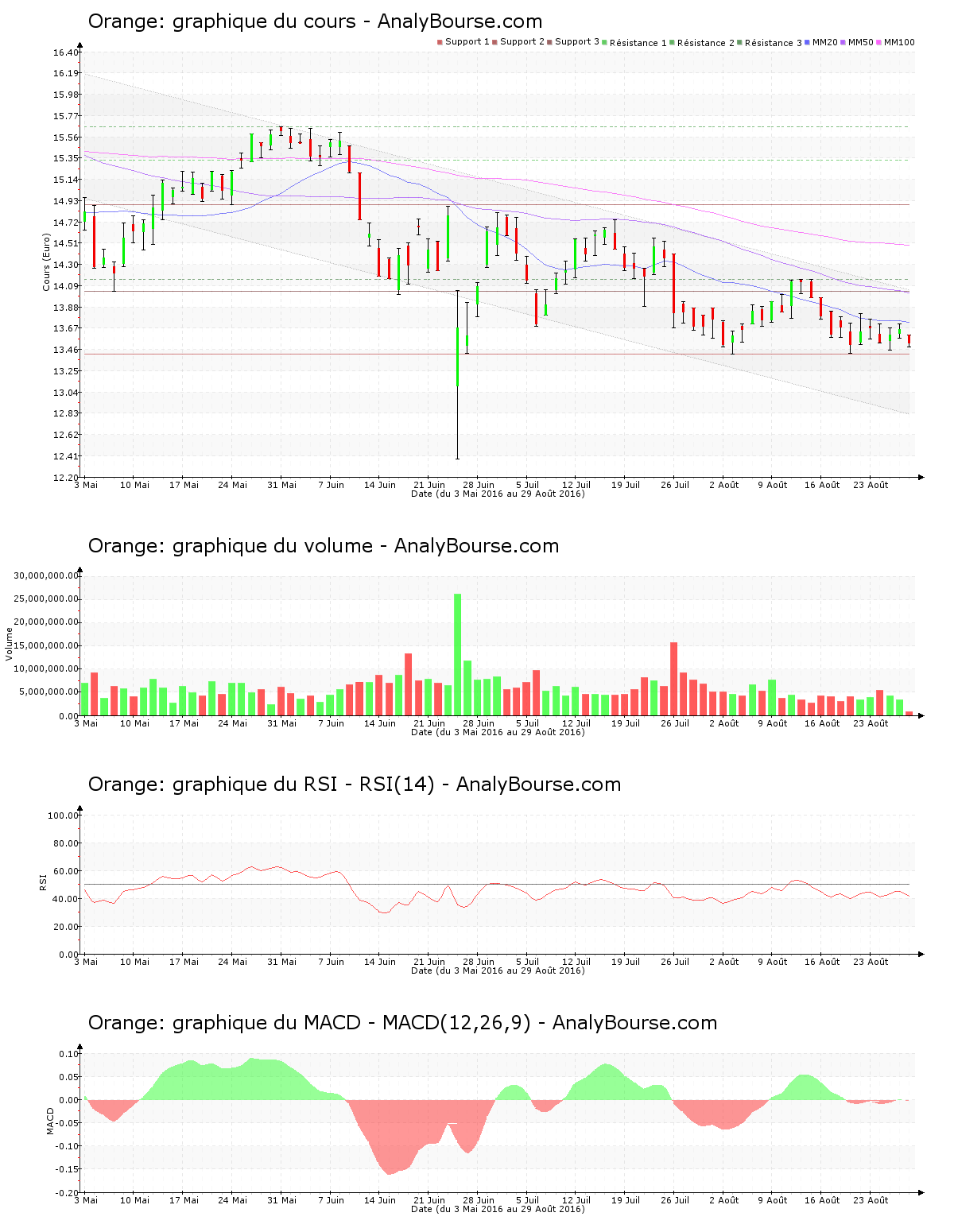This screenshot has width=954, height=1232.
Task: Click the -0.20 value on MACD axis
Action: 67,1193
